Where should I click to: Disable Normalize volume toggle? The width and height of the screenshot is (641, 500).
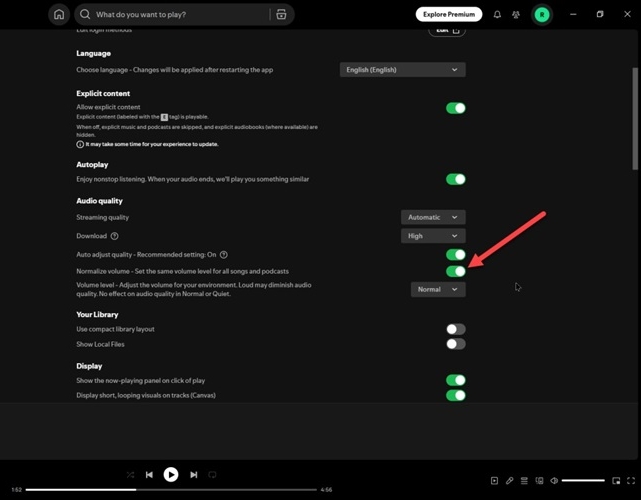(455, 271)
